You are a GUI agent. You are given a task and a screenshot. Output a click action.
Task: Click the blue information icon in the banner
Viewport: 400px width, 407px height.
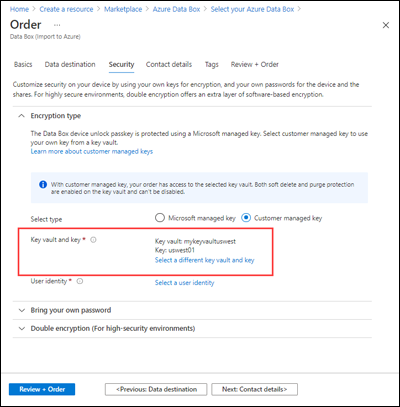43,184
